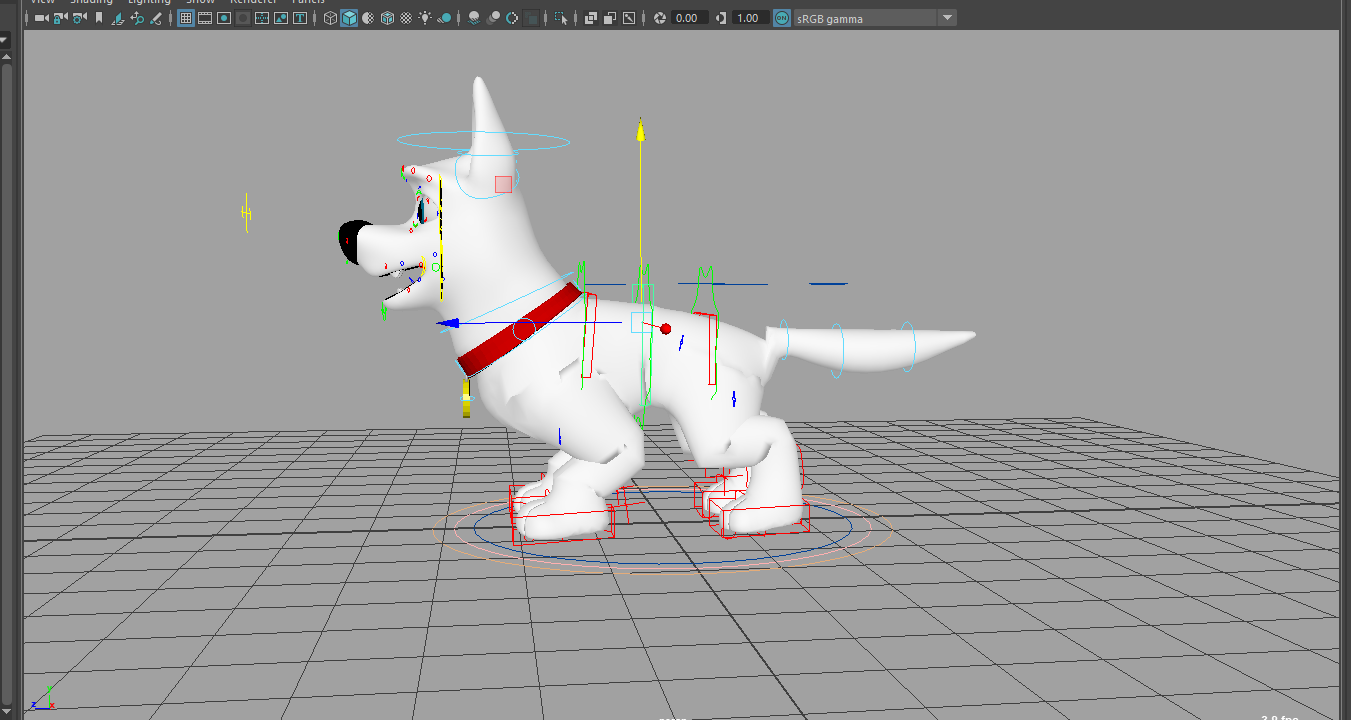1351x720 pixels.
Task: Toggle the Resolution Gate display
Action: pyautogui.click(x=224, y=18)
